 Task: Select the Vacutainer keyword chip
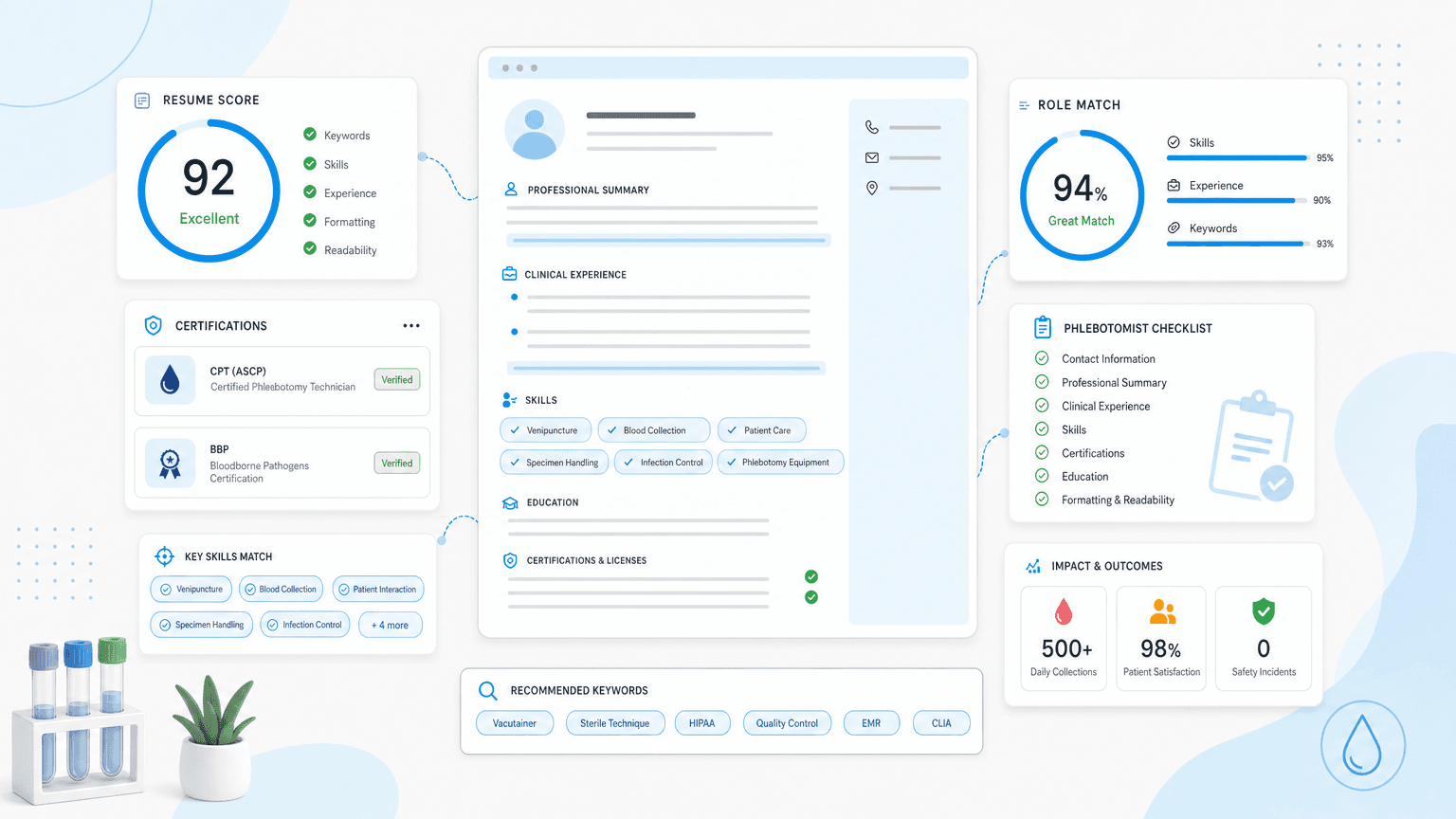pyautogui.click(x=515, y=723)
